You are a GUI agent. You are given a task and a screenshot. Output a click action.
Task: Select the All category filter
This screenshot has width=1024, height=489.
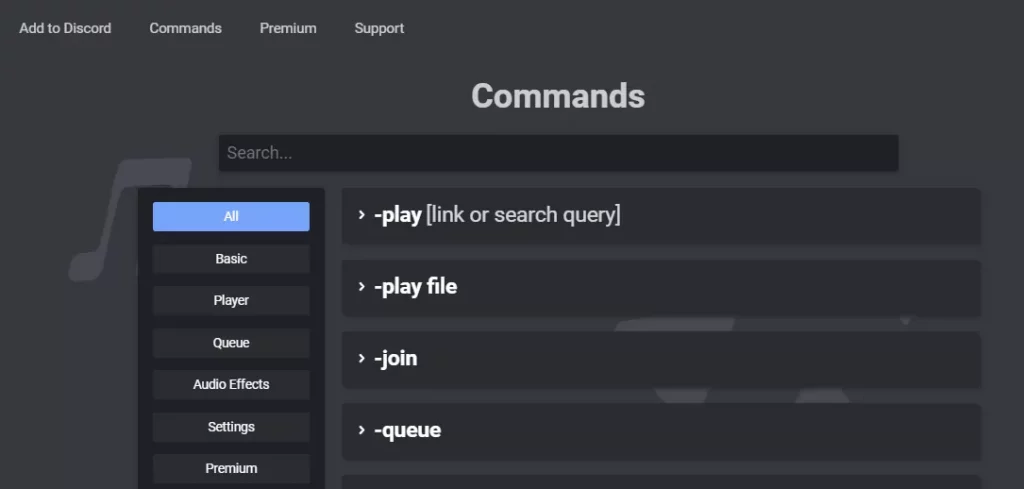(x=231, y=216)
